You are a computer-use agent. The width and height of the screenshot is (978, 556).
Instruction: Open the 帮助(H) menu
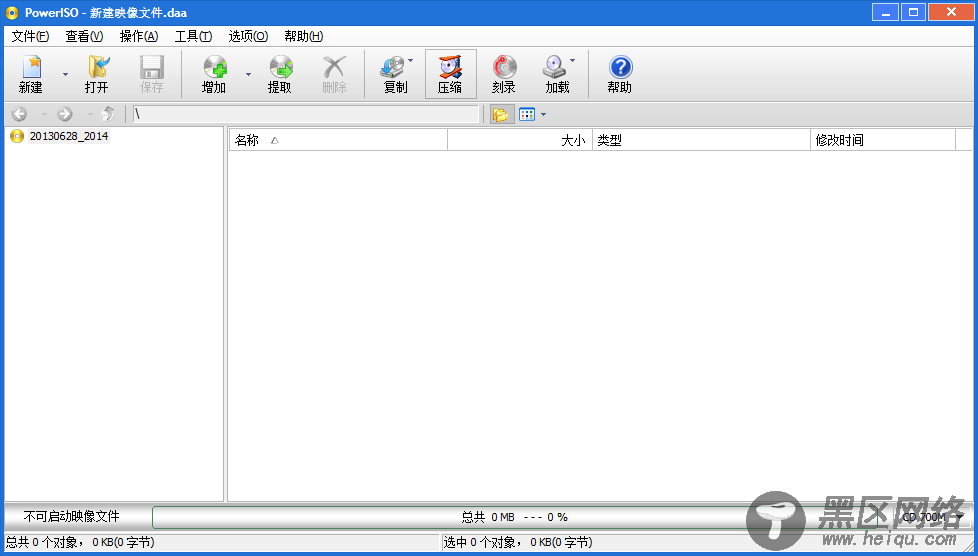tap(303, 36)
